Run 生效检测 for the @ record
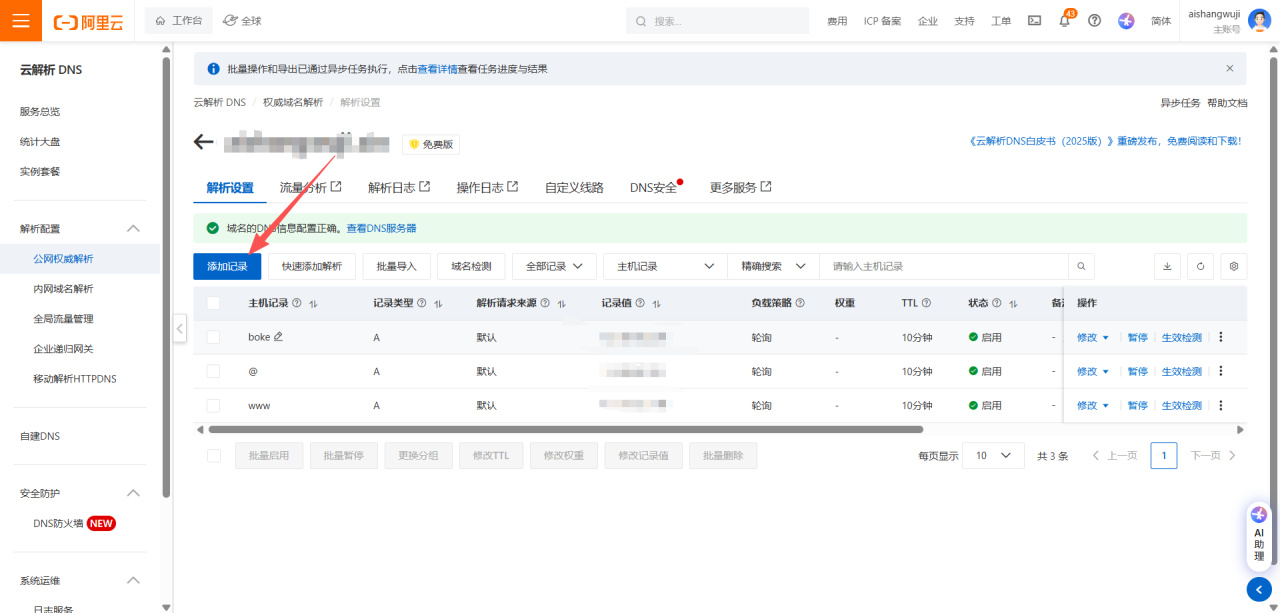Screen dimensions: 1280x613 pos(1181,371)
